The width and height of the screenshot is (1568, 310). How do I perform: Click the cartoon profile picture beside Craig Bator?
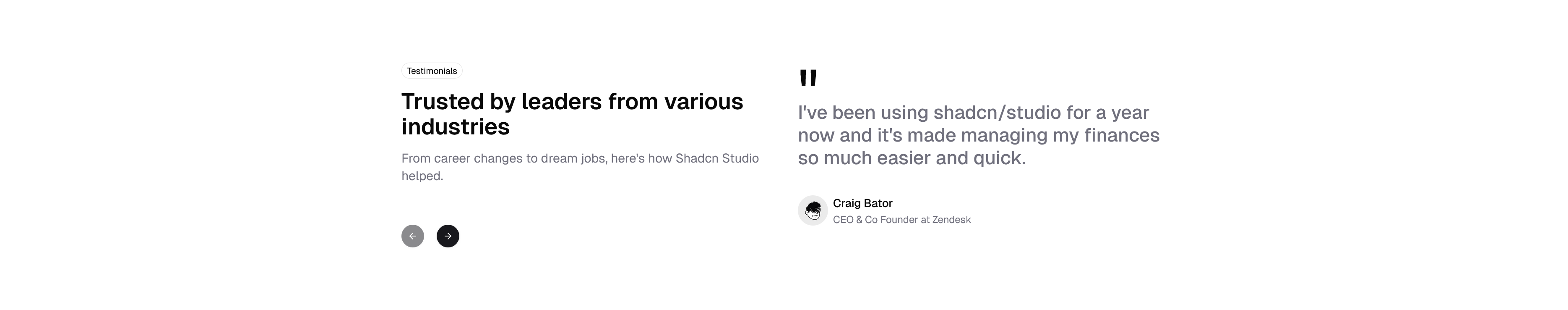pos(813,211)
